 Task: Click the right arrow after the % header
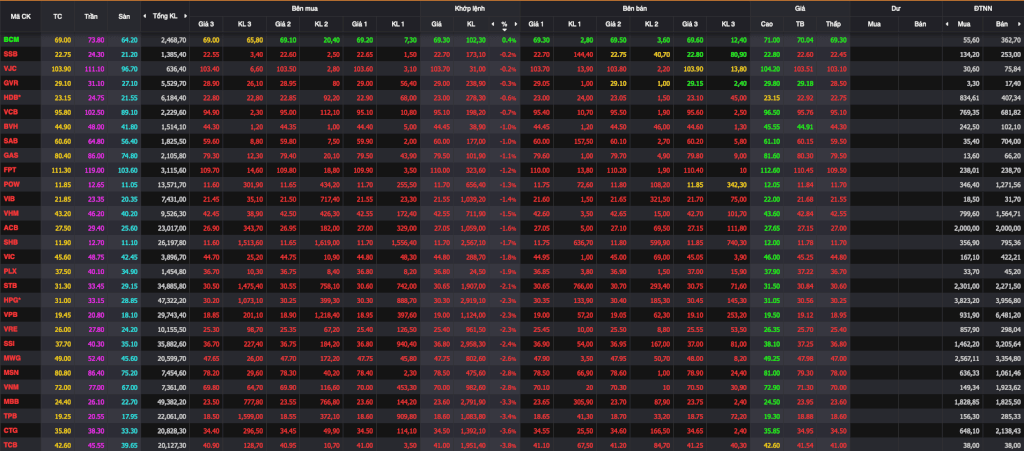click(515, 24)
